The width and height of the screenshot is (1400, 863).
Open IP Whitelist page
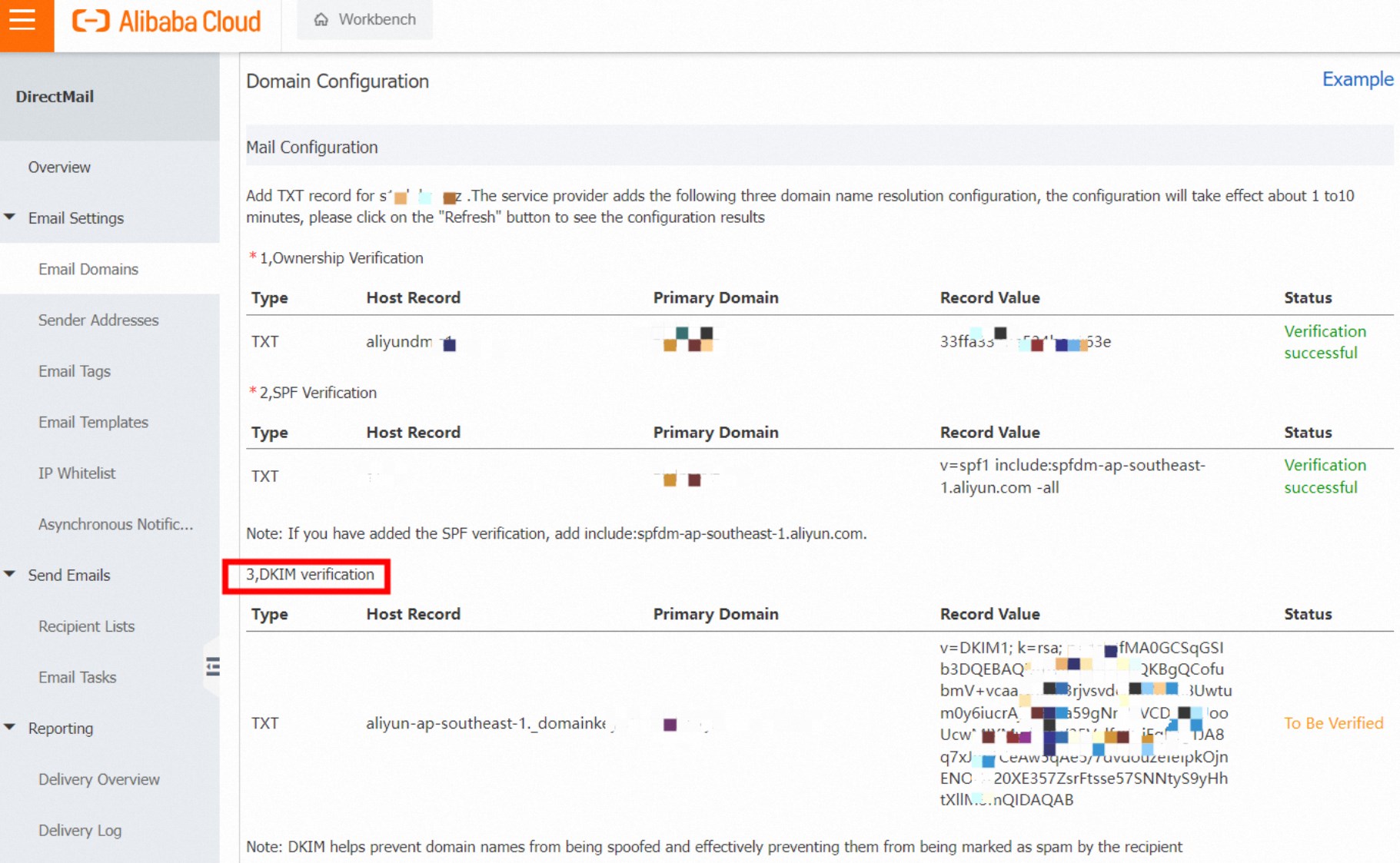[x=77, y=473]
